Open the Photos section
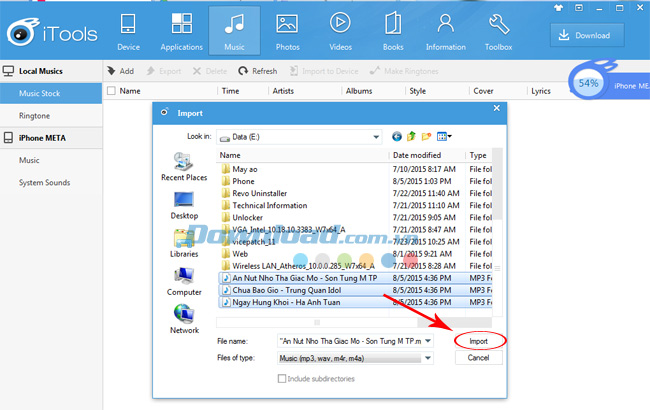 [x=287, y=30]
